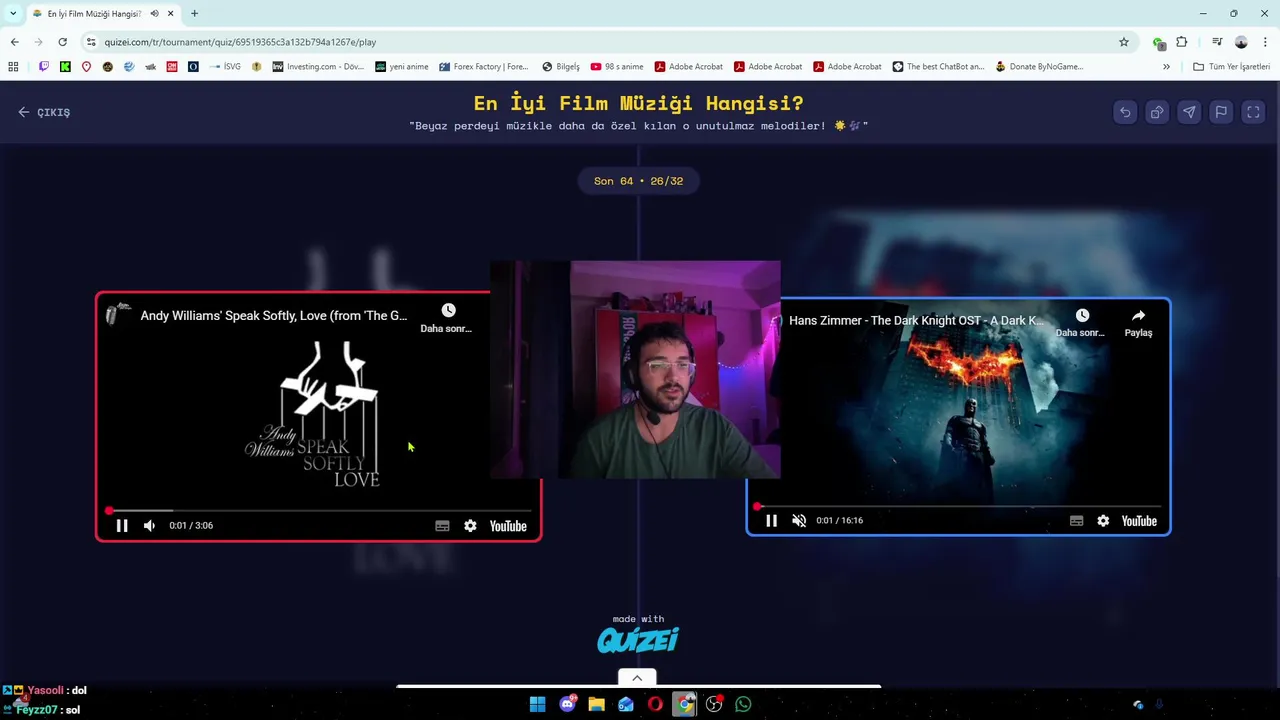Open the apps grid in bookmarks bar

[x=13, y=67]
